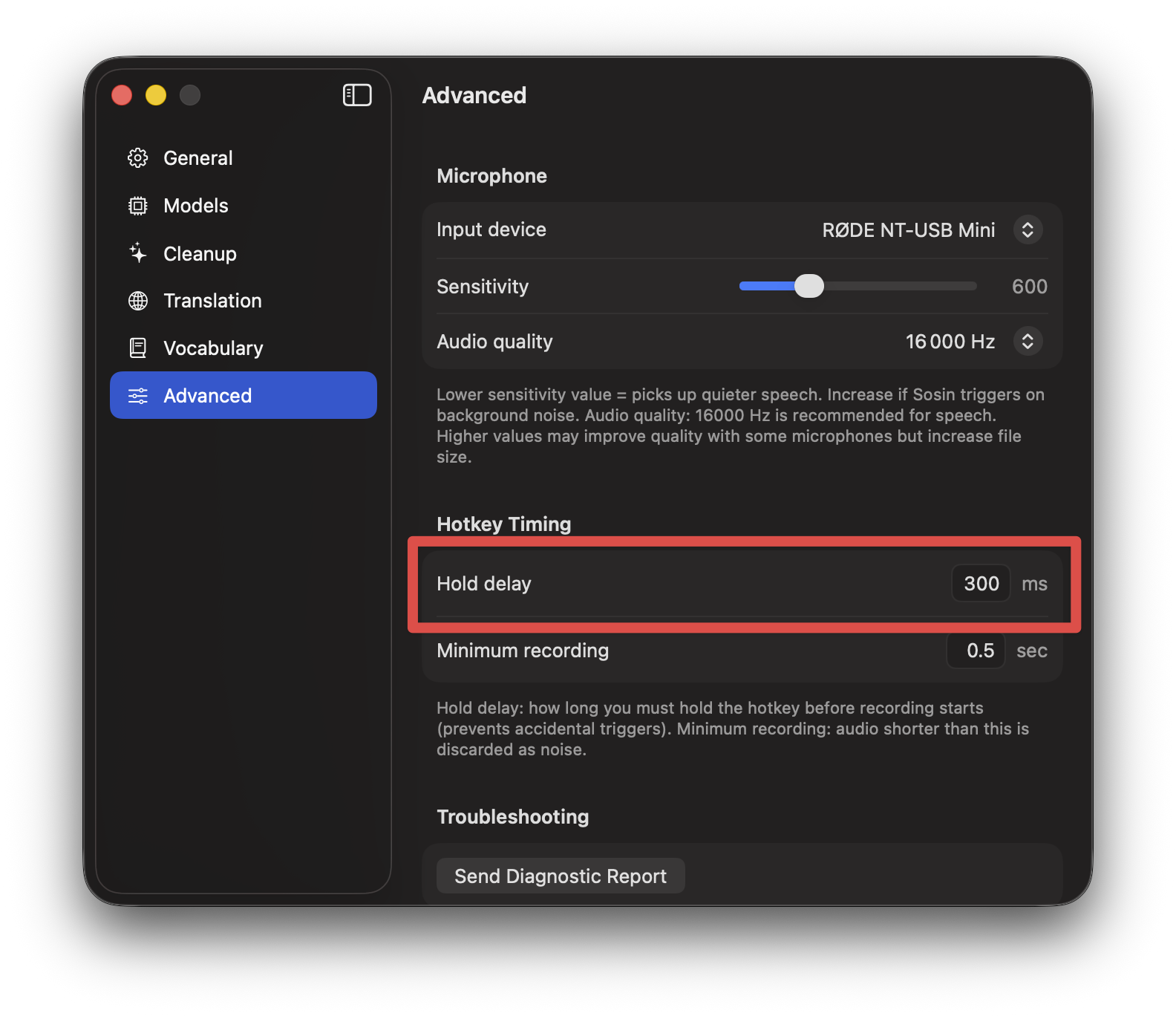The width and height of the screenshot is (1176, 1016).
Task: Open the Input device dropdown arrows
Action: pyautogui.click(x=1028, y=230)
